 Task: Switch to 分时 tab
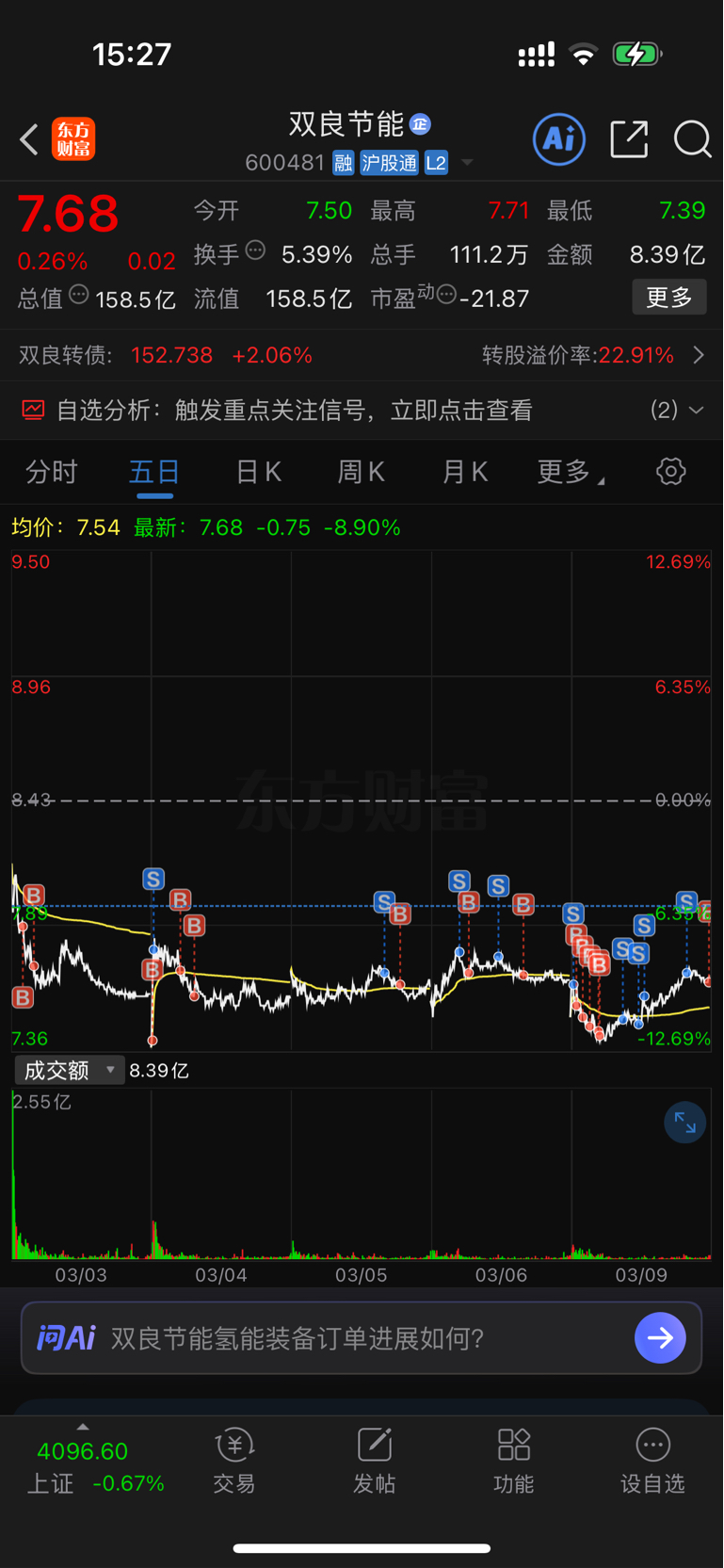pos(52,472)
